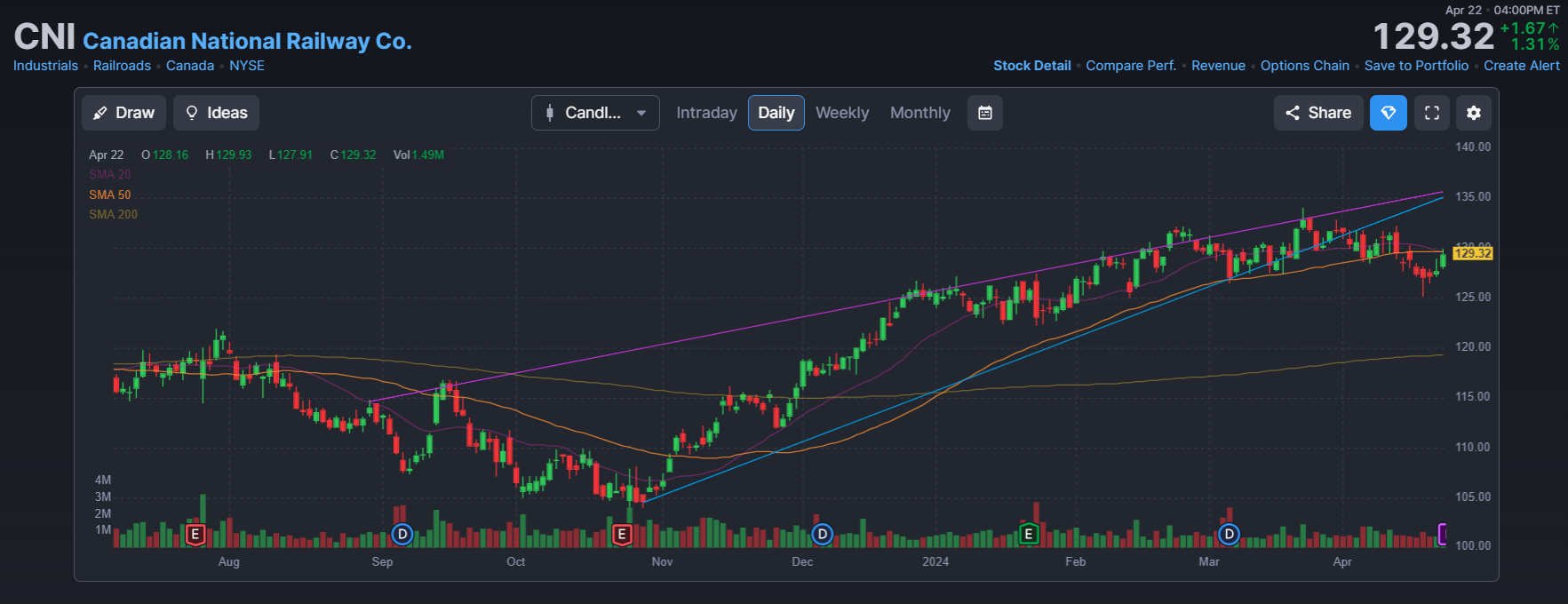
Task: Click the 4M volume axis label
Action: [x=103, y=480]
